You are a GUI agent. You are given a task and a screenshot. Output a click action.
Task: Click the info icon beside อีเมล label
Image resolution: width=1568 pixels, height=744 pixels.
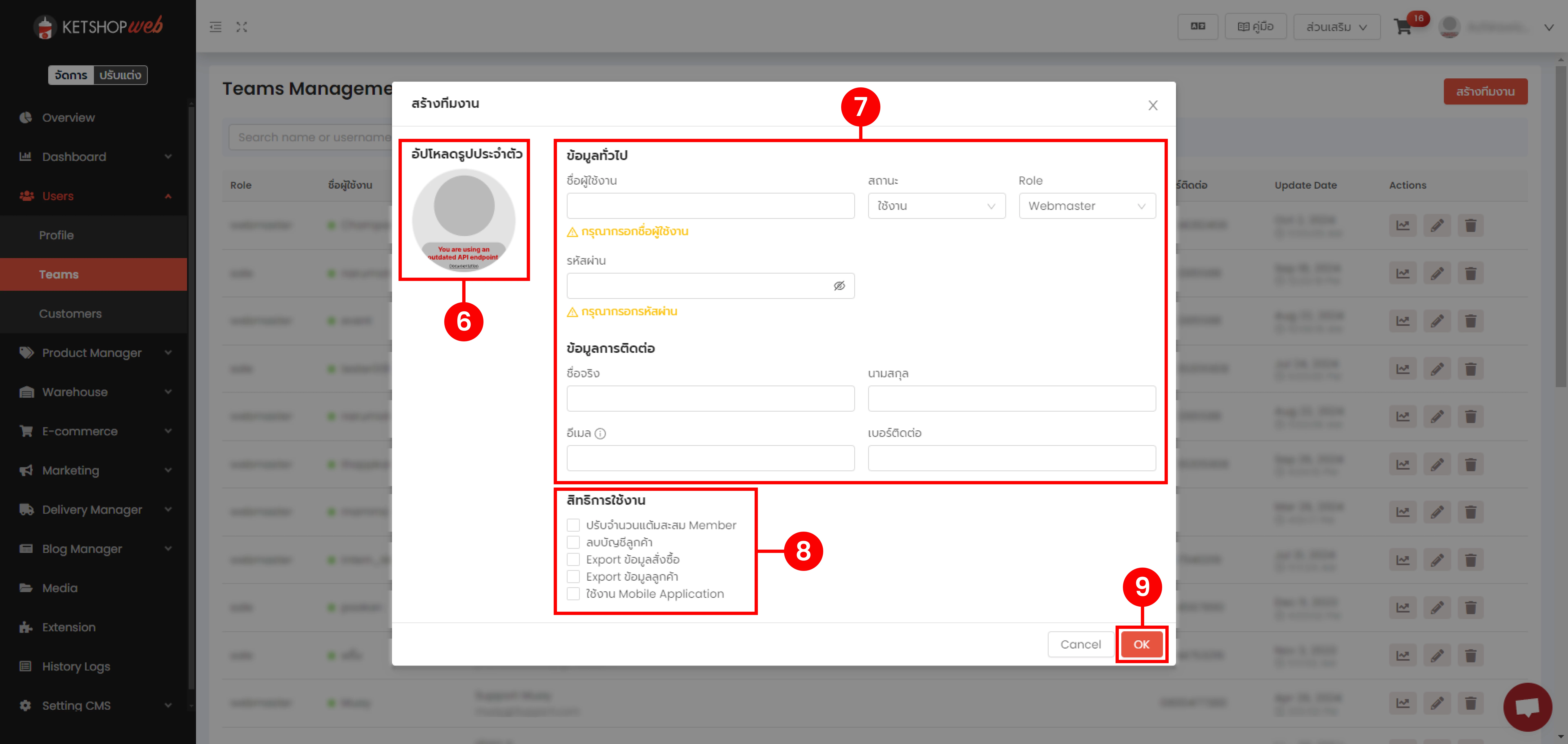pyautogui.click(x=600, y=433)
